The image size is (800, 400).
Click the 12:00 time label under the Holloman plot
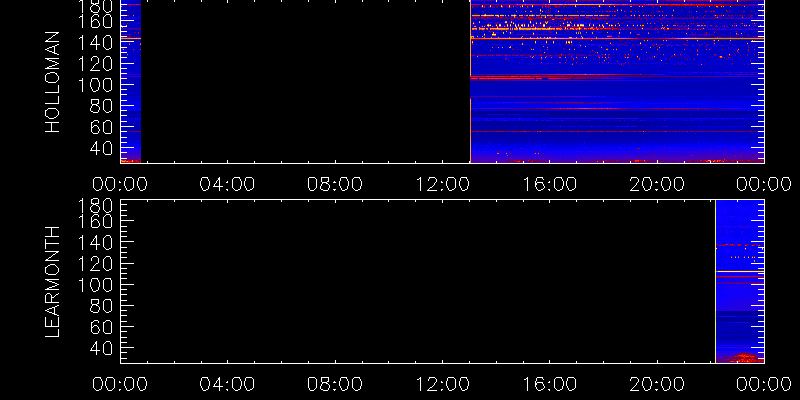coord(442,184)
